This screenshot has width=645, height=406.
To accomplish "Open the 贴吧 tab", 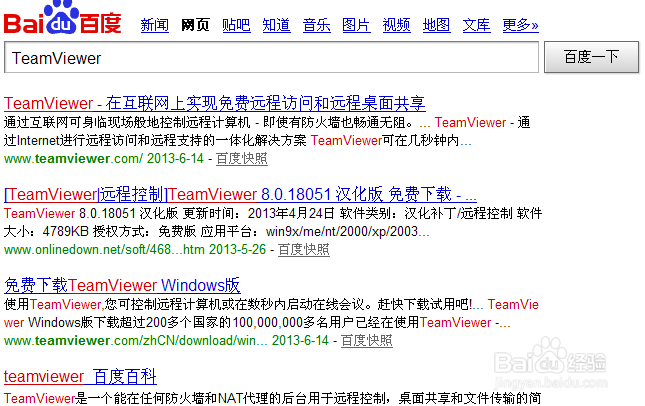I will coord(236,25).
